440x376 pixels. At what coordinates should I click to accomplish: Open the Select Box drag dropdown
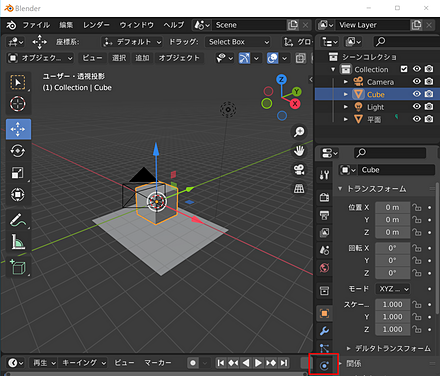(x=238, y=42)
